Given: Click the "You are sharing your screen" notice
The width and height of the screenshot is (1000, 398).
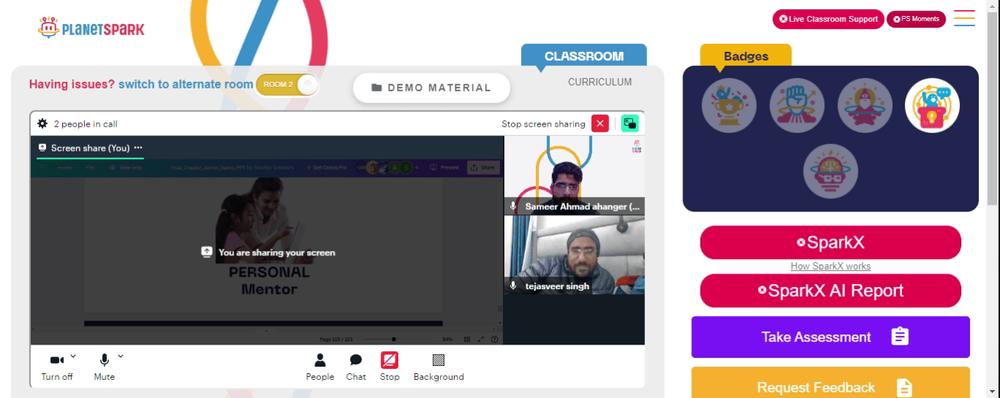Looking at the screenshot, I should (268, 253).
